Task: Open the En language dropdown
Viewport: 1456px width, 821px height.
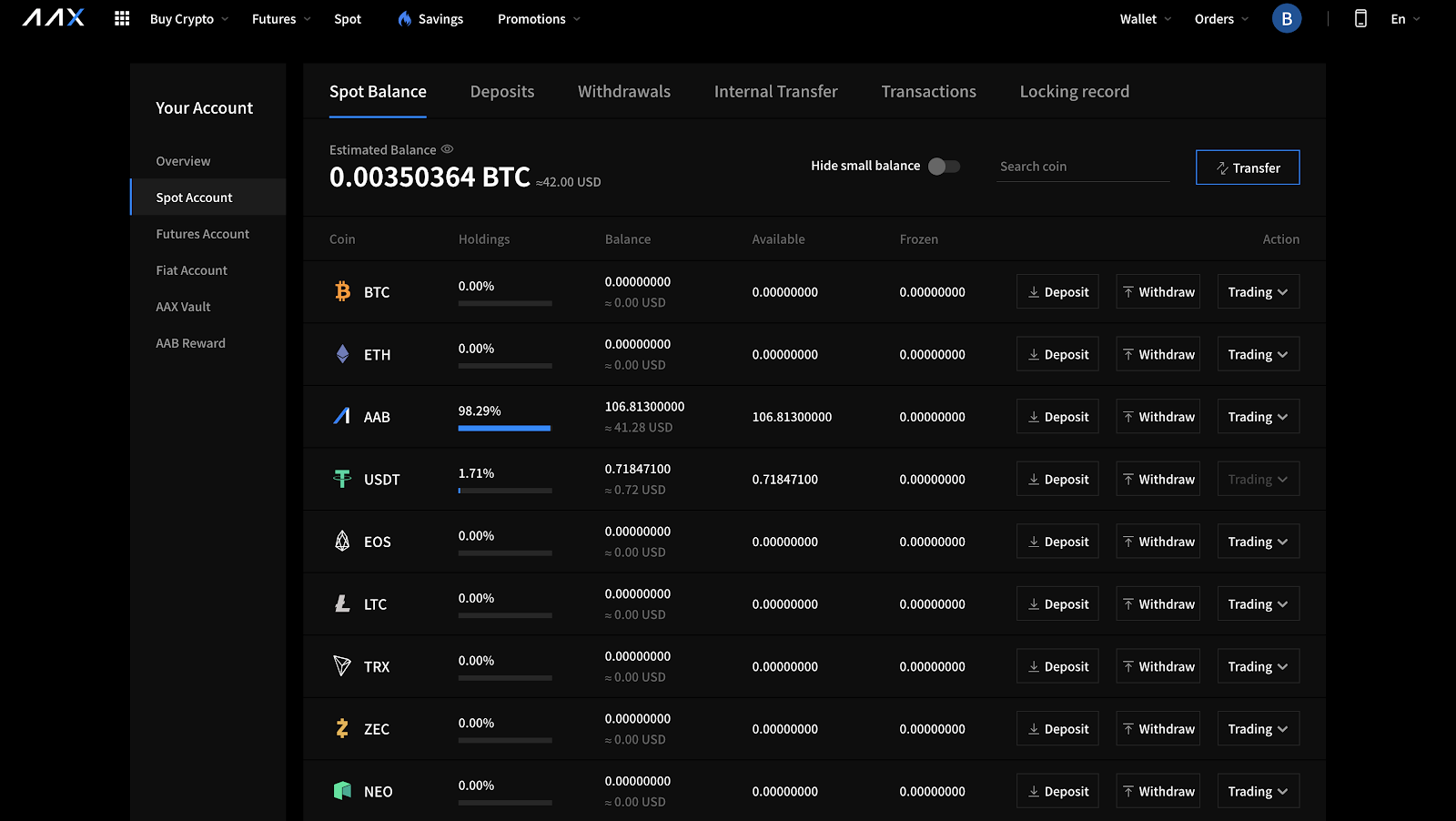Action: 1405,18
